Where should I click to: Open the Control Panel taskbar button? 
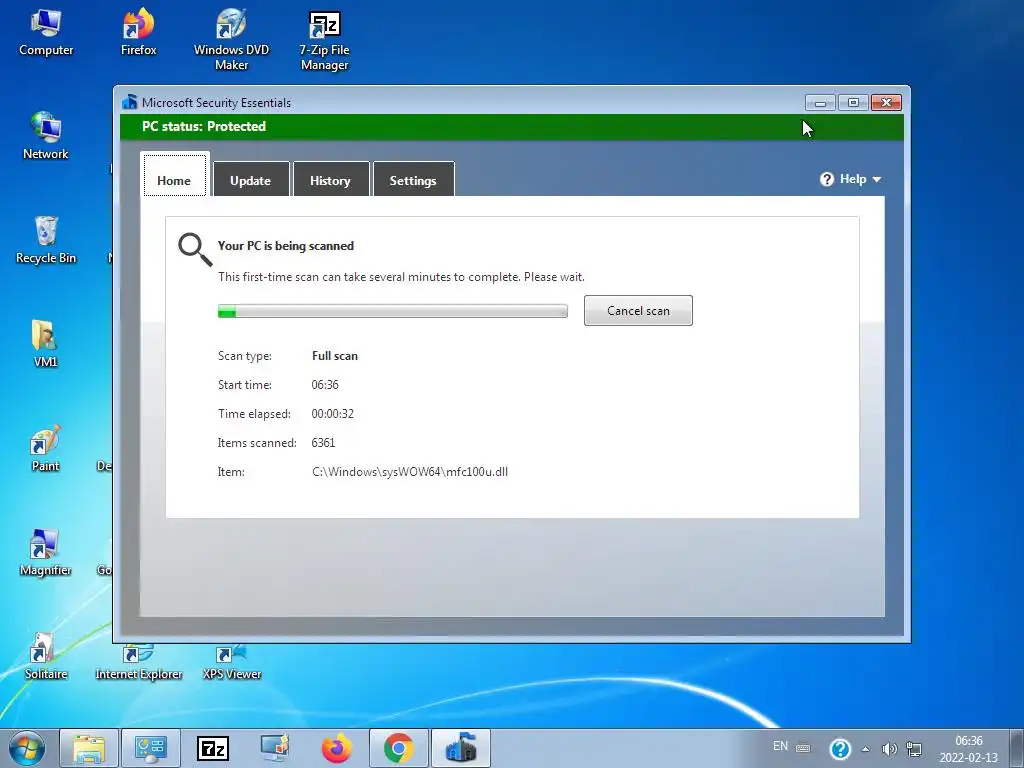click(151, 748)
